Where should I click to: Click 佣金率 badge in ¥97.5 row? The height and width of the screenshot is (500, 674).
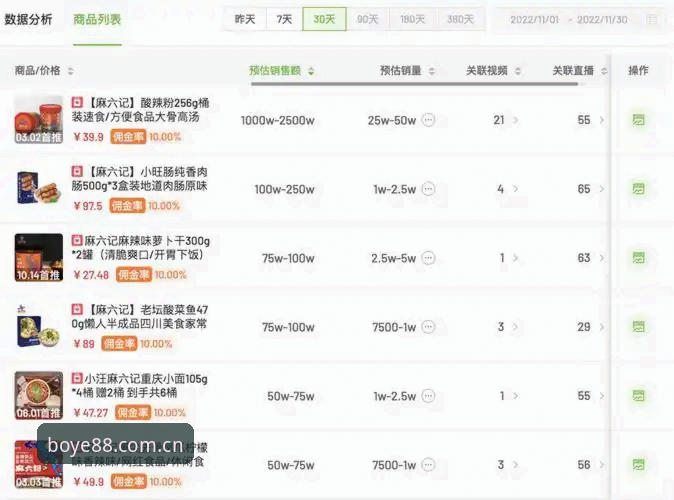pos(127,206)
